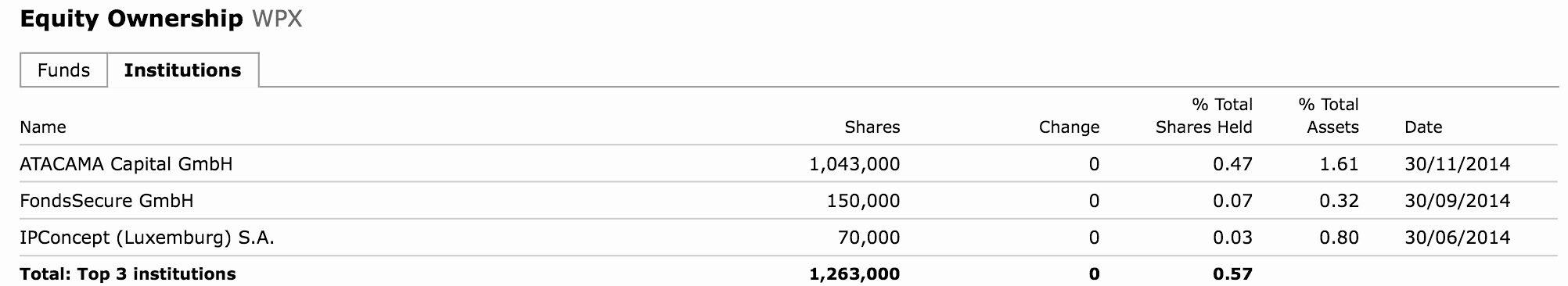
Task: Click the % Total Shares Held header
Action: click(1204, 116)
